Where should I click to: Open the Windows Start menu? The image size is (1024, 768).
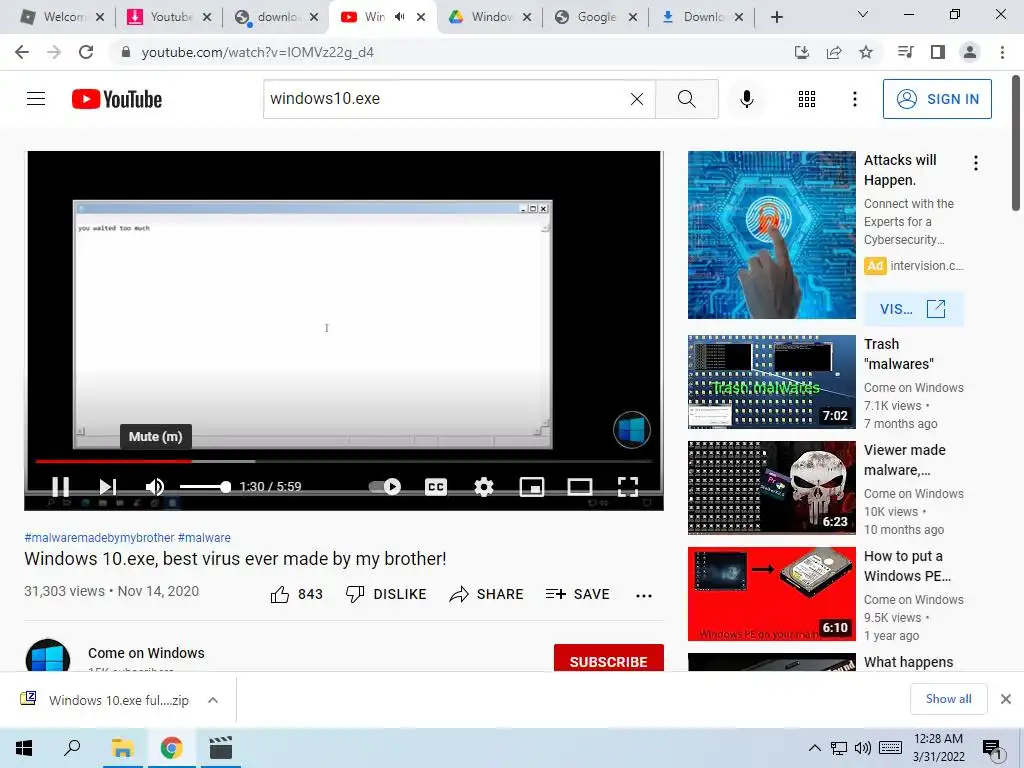point(24,748)
